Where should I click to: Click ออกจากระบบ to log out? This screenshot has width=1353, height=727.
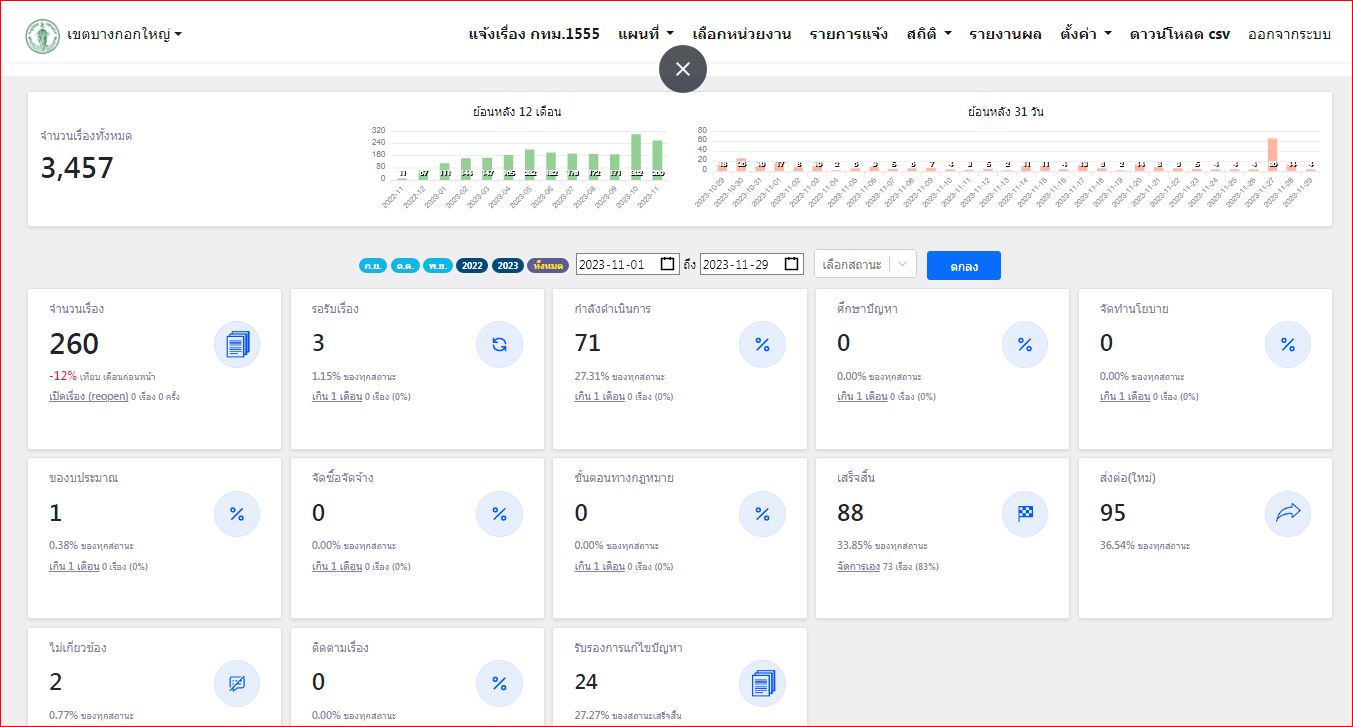click(1289, 34)
